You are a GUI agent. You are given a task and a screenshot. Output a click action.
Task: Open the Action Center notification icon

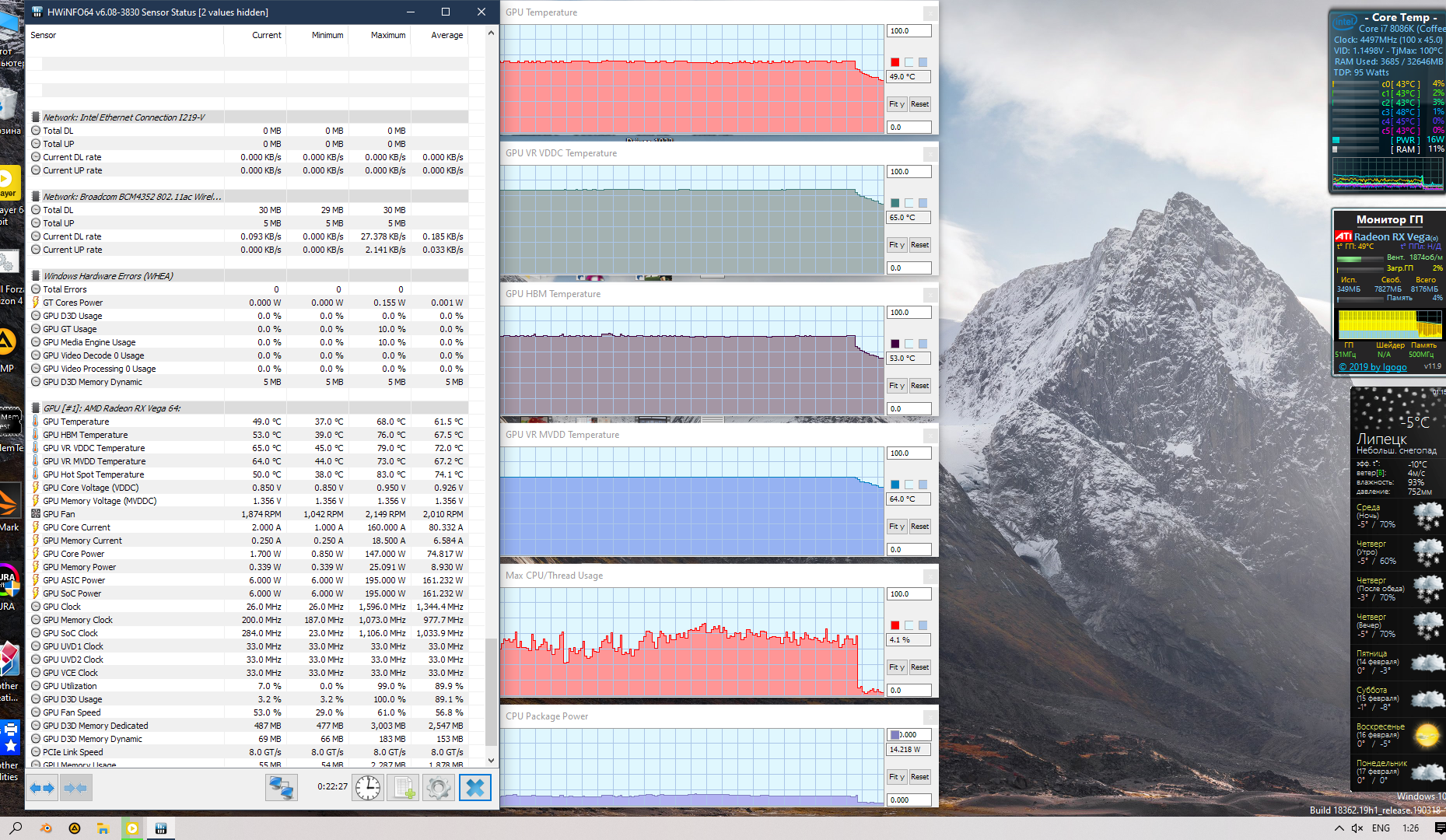click(x=1440, y=828)
